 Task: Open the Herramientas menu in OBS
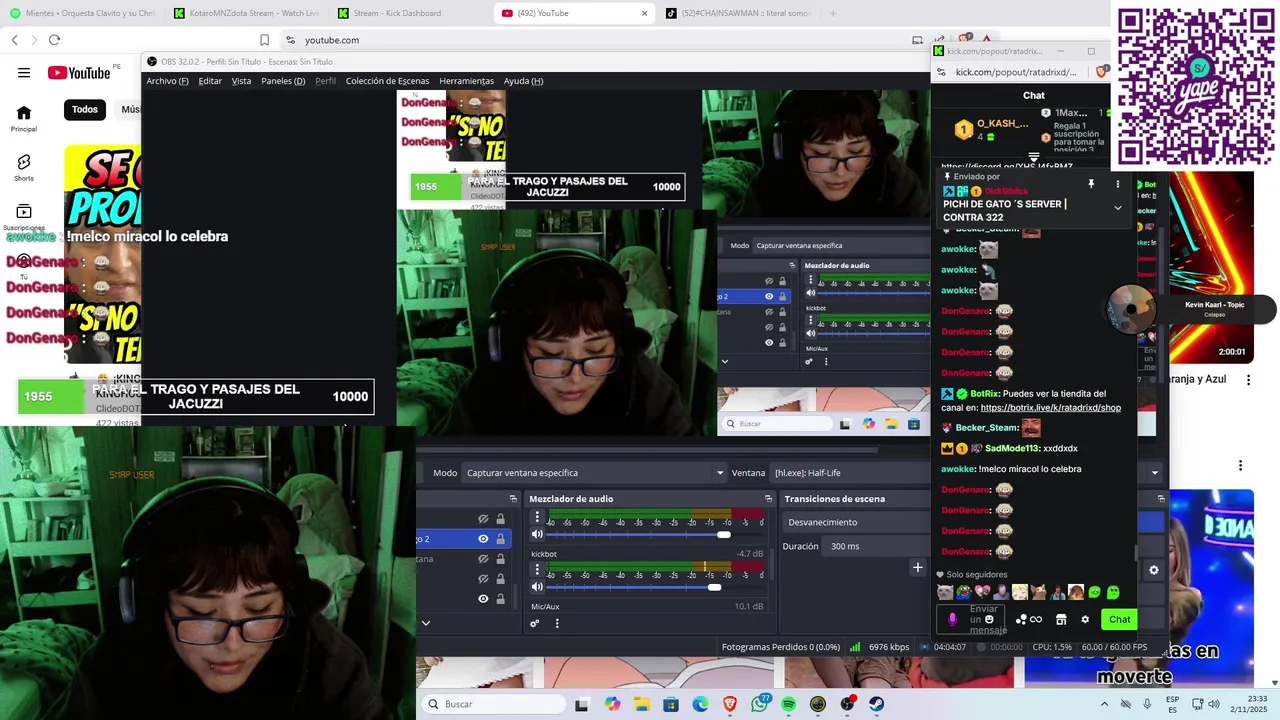(x=466, y=81)
